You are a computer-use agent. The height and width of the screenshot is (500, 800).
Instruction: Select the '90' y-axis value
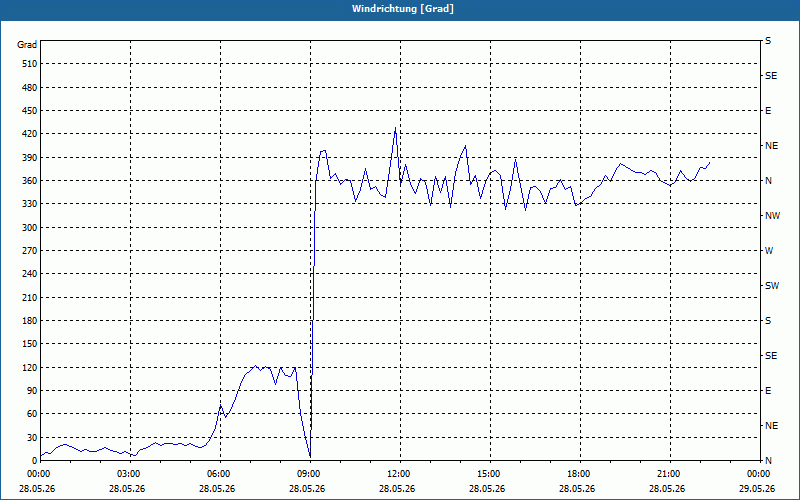[x=32, y=391]
